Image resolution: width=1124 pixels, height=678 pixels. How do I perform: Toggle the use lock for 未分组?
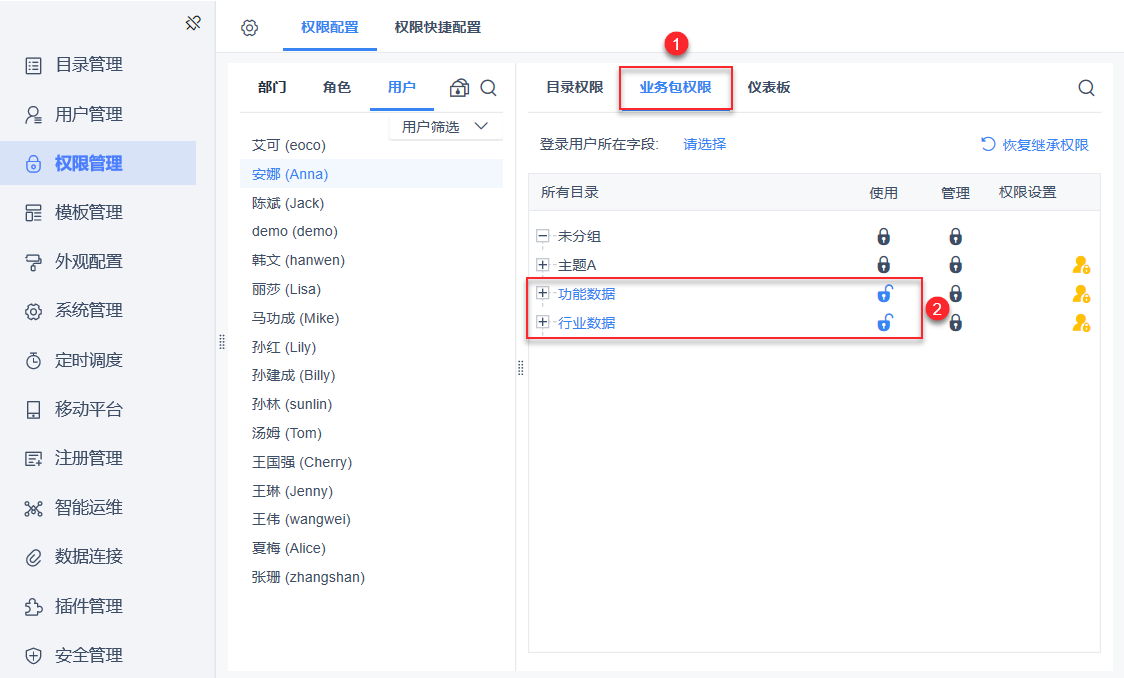coord(884,237)
